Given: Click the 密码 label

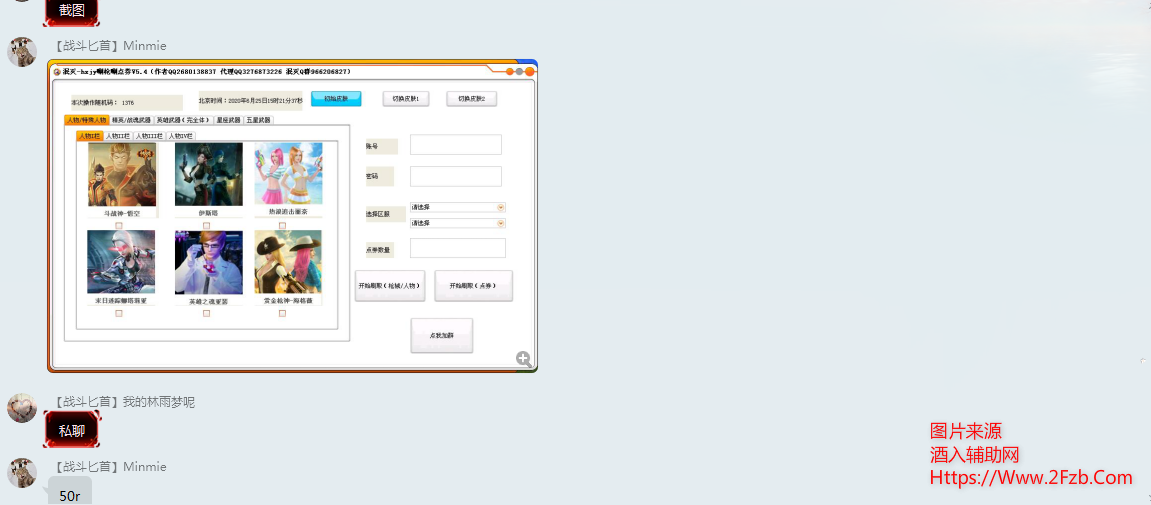Looking at the screenshot, I should point(372,177).
